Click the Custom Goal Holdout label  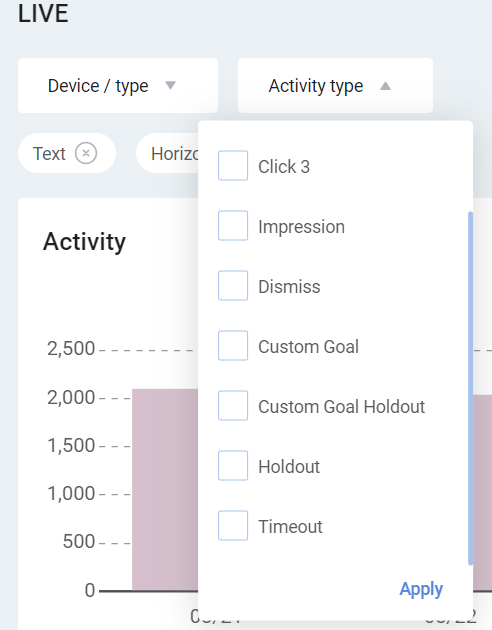(x=341, y=407)
